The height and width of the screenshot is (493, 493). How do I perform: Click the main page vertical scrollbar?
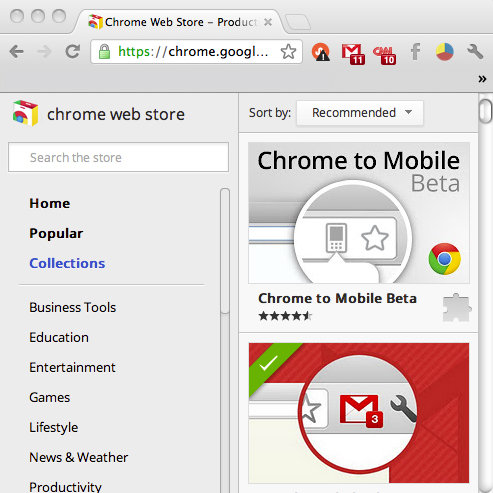point(485,111)
